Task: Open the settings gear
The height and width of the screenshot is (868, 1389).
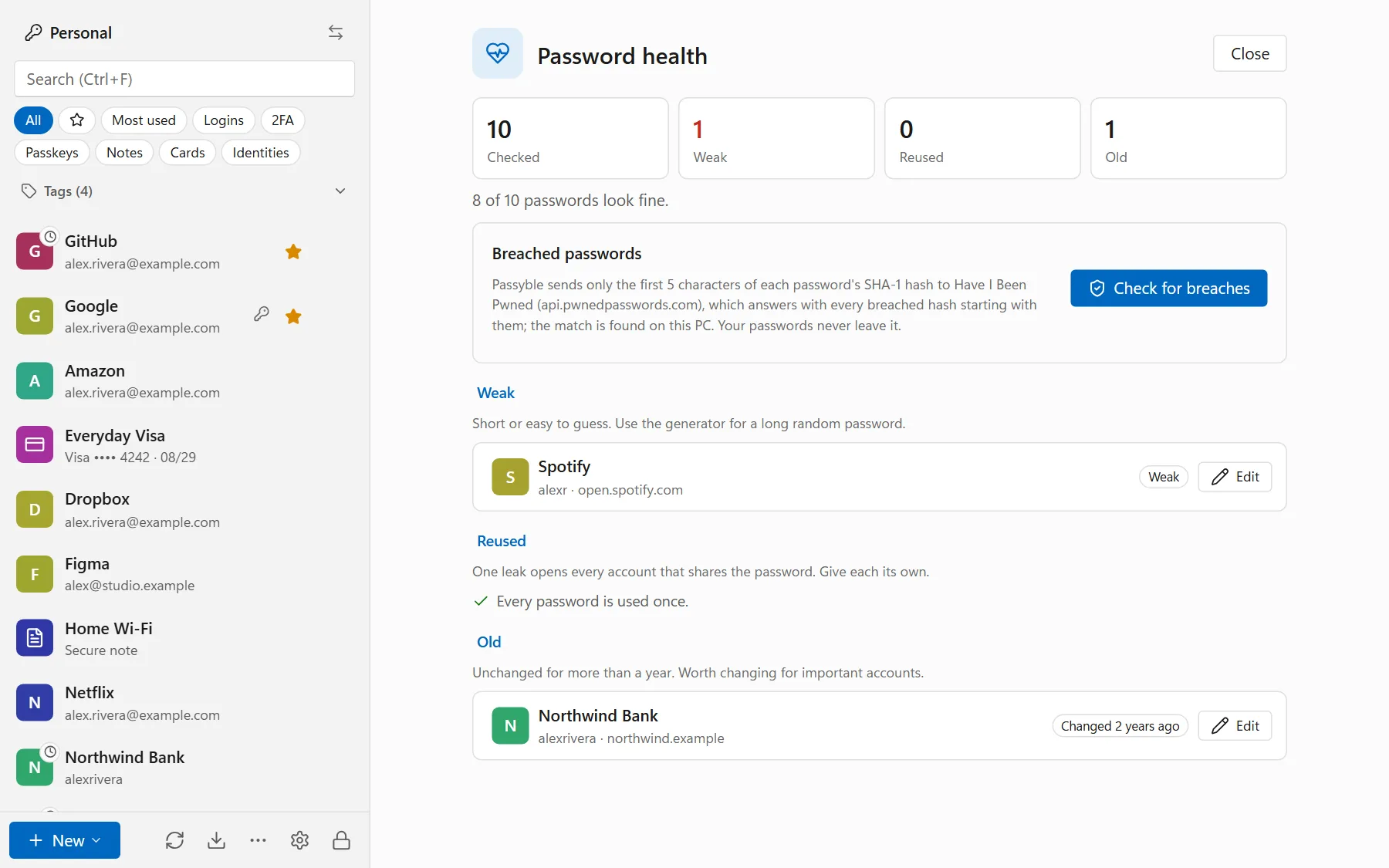Action: tap(300, 840)
